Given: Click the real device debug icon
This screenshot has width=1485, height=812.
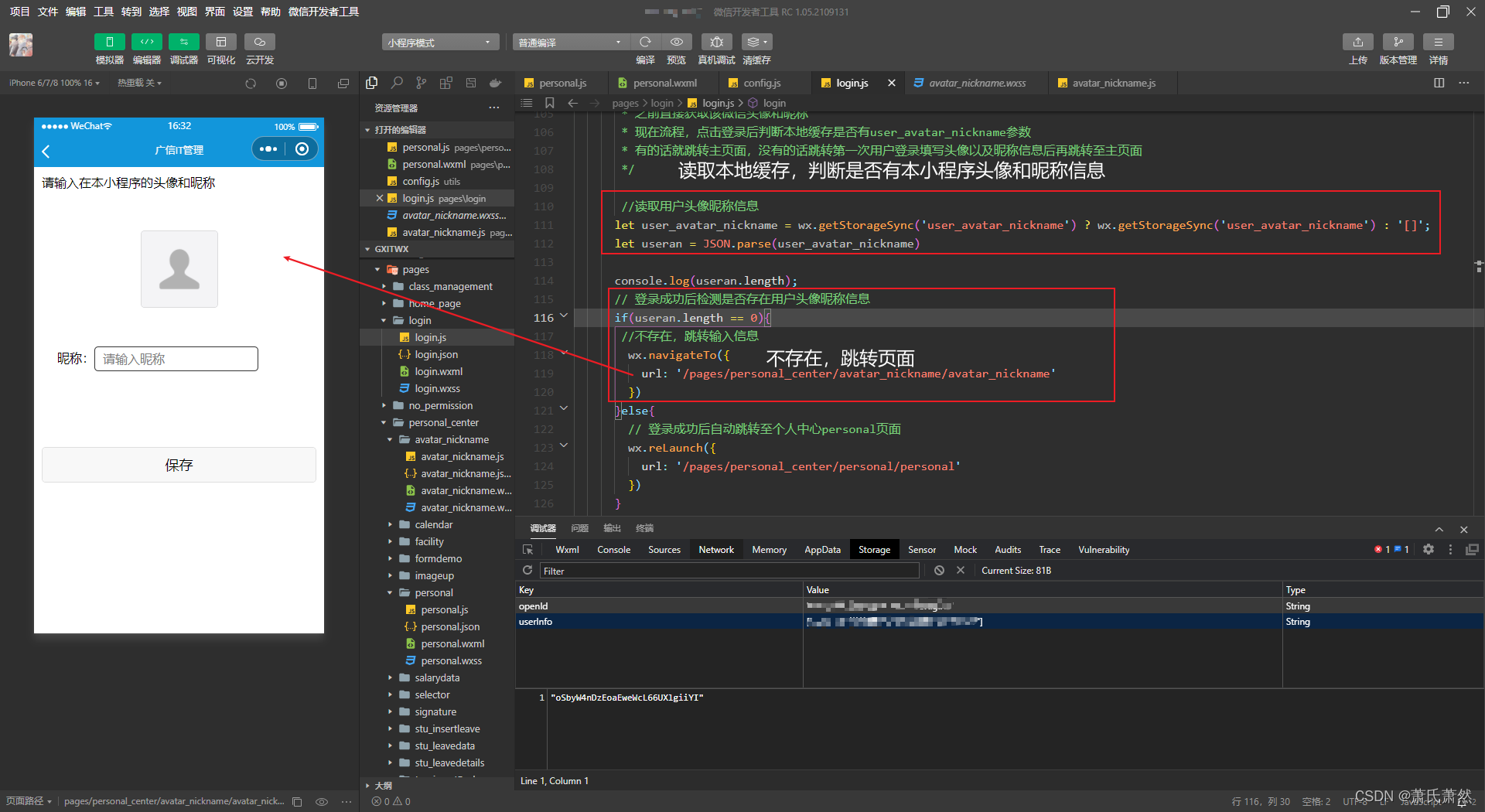Looking at the screenshot, I should coord(716,42).
